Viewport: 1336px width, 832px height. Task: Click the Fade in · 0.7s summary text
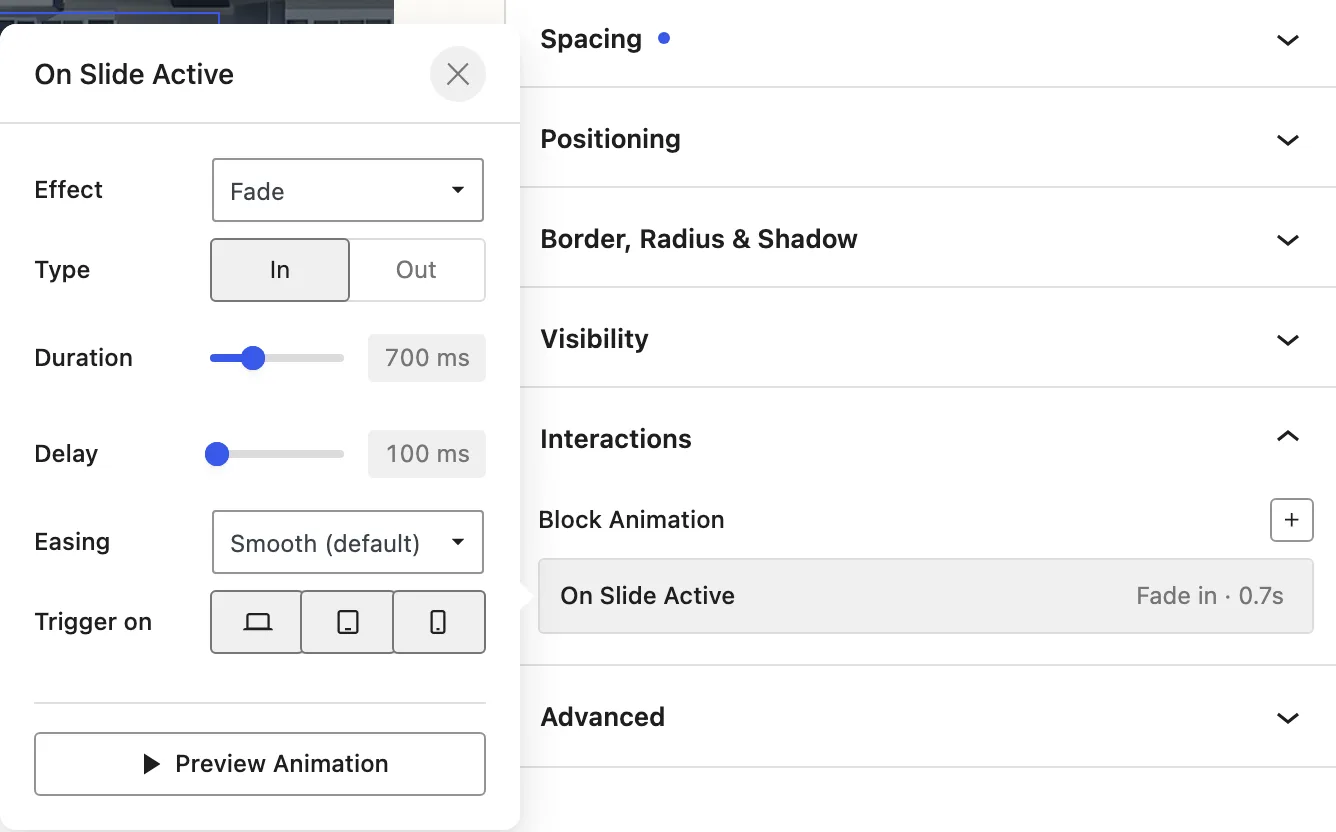tap(1210, 596)
